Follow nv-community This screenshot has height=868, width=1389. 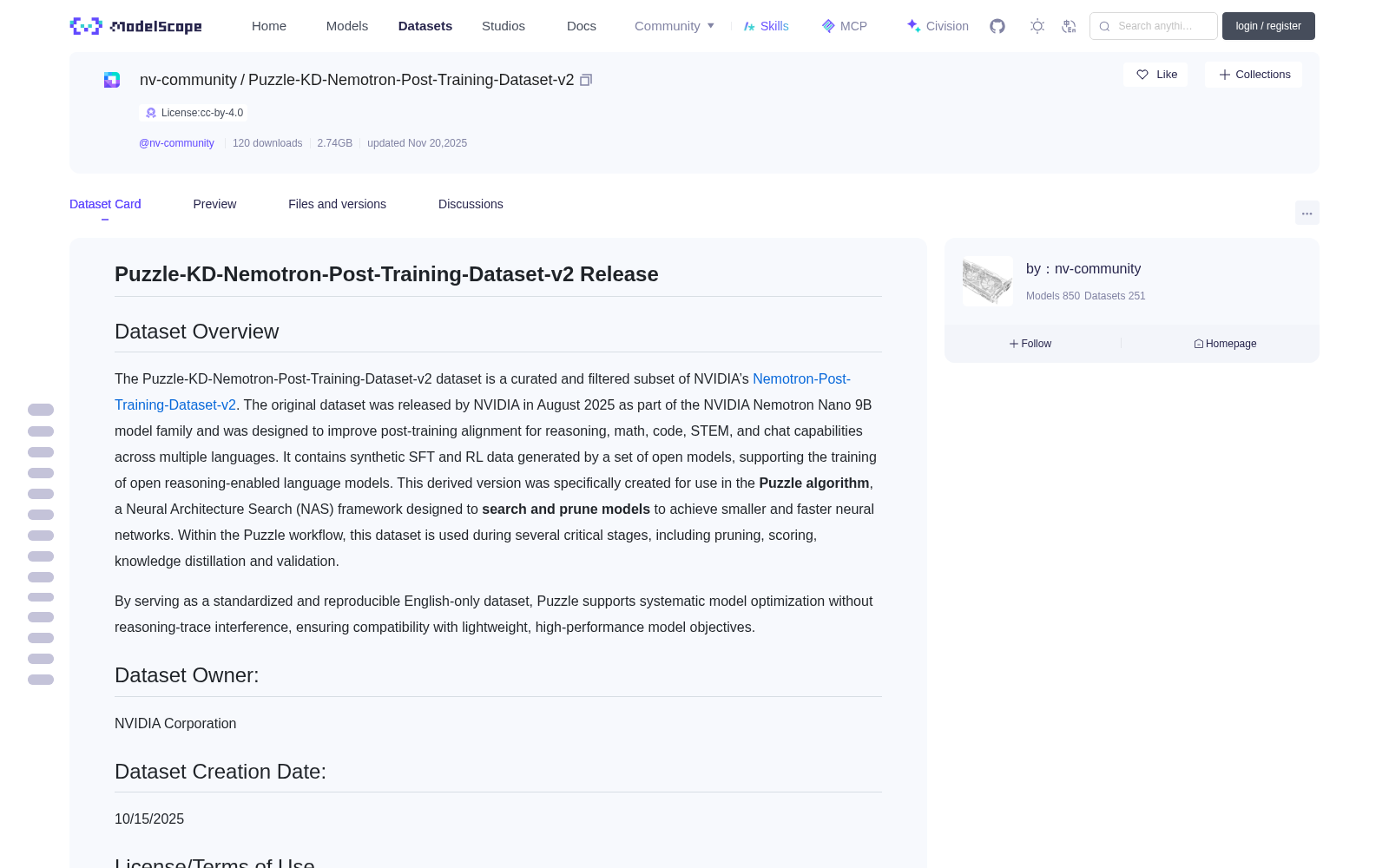tap(1030, 344)
